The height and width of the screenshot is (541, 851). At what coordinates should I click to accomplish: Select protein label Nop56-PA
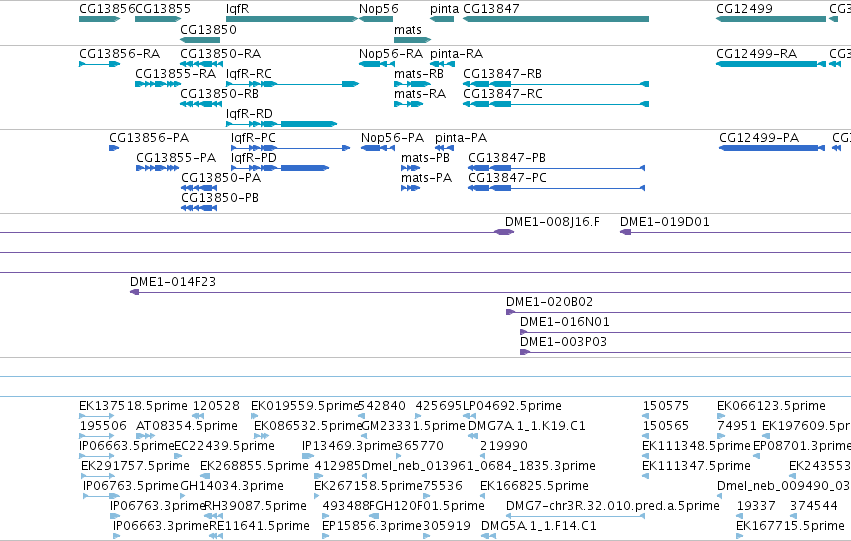click(392, 138)
